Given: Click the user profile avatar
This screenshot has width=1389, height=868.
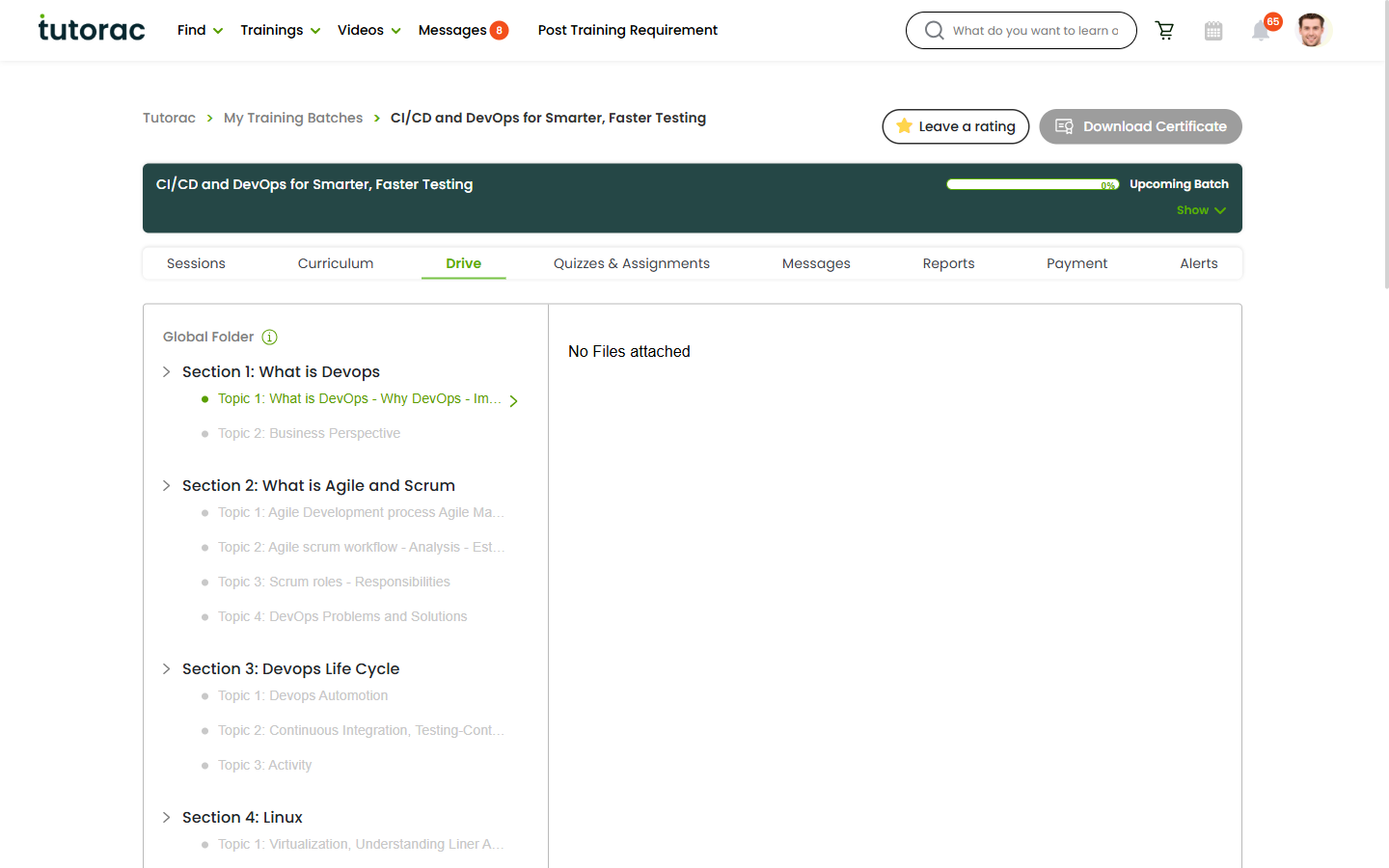Looking at the screenshot, I should (x=1312, y=30).
